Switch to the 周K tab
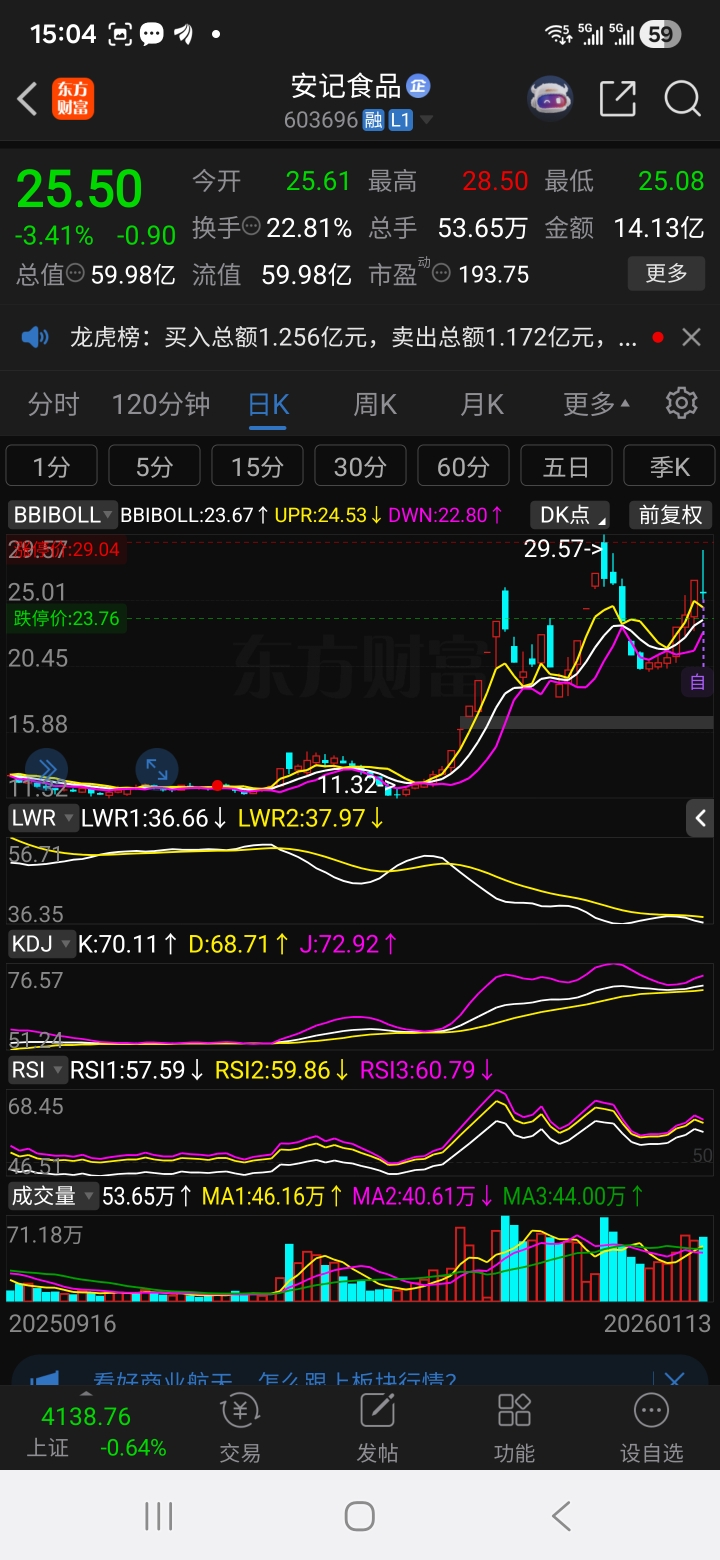The height and width of the screenshot is (1560, 720). [375, 404]
